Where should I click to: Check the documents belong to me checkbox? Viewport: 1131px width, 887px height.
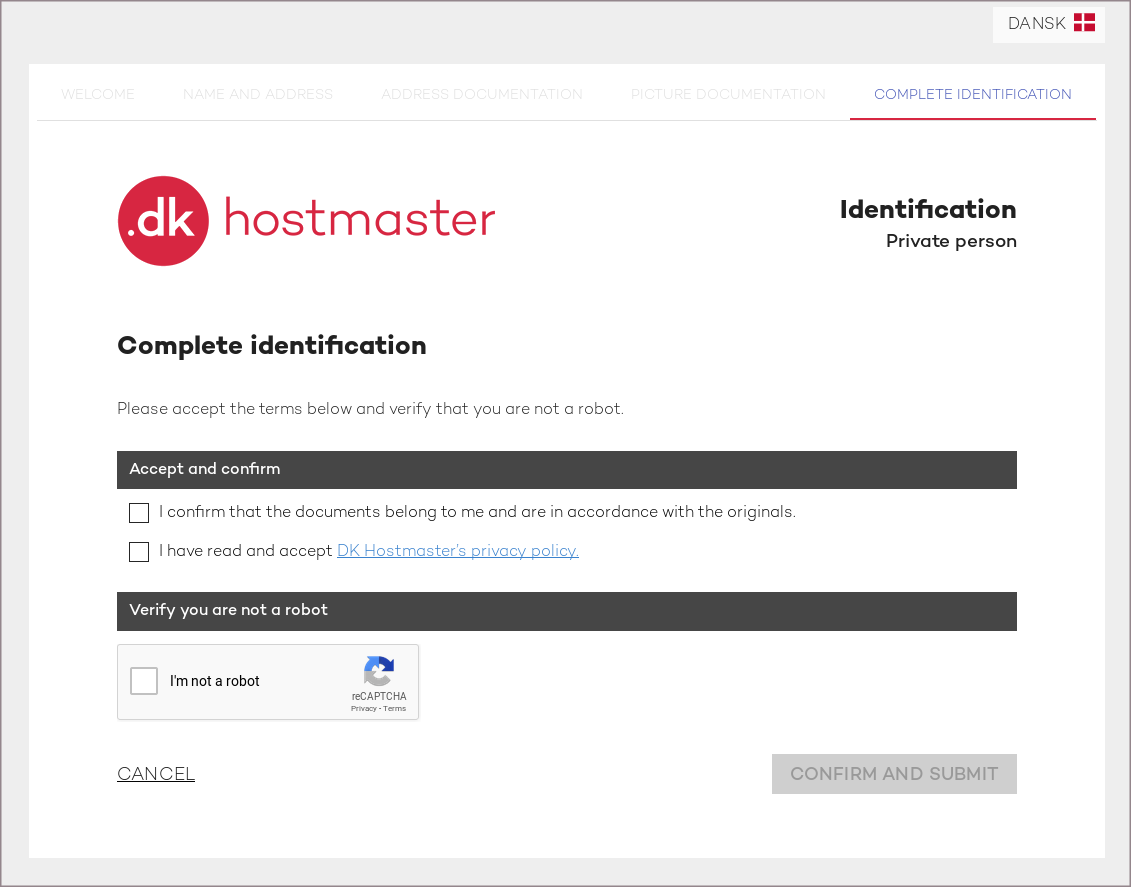pos(139,513)
